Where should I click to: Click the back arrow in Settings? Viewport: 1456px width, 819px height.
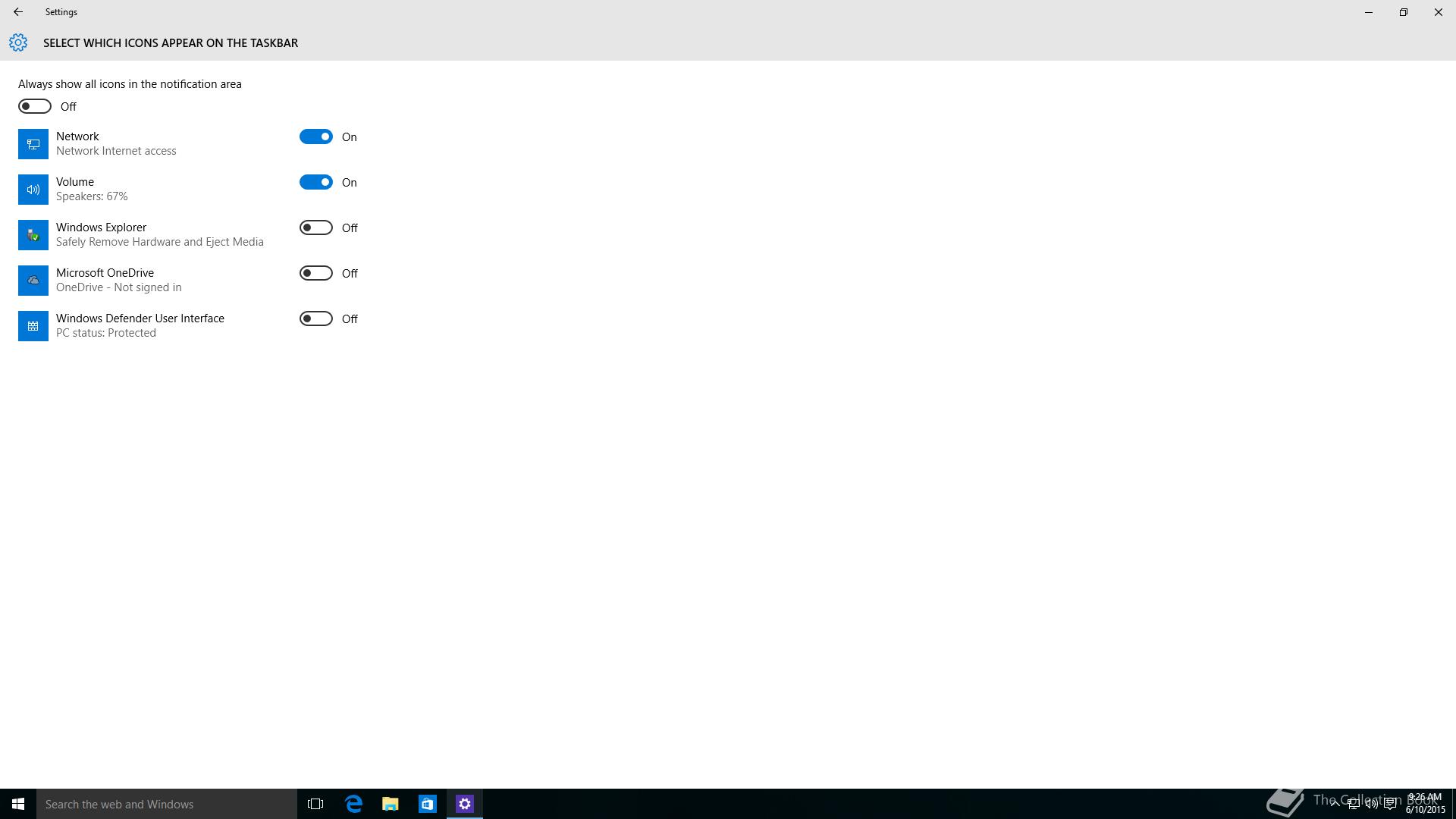(x=18, y=12)
